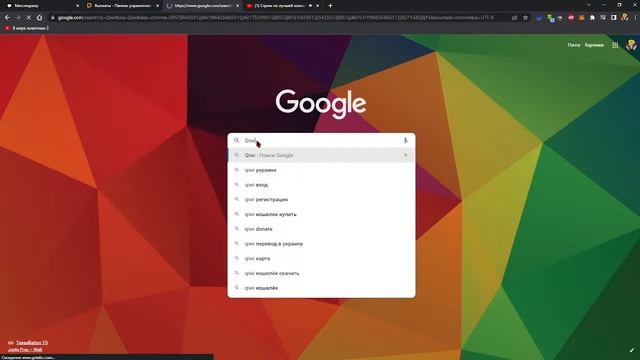Click the browser address bar URL
The image size is (640, 360).
(x=276, y=18)
